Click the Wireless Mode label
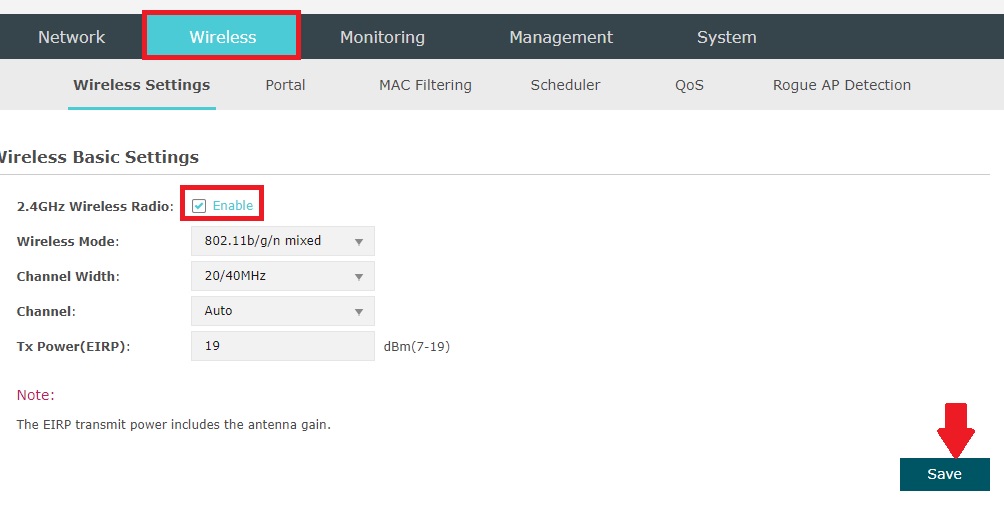Screen dimensions: 1004x509 pyautogui.click(x=68, y=241)
